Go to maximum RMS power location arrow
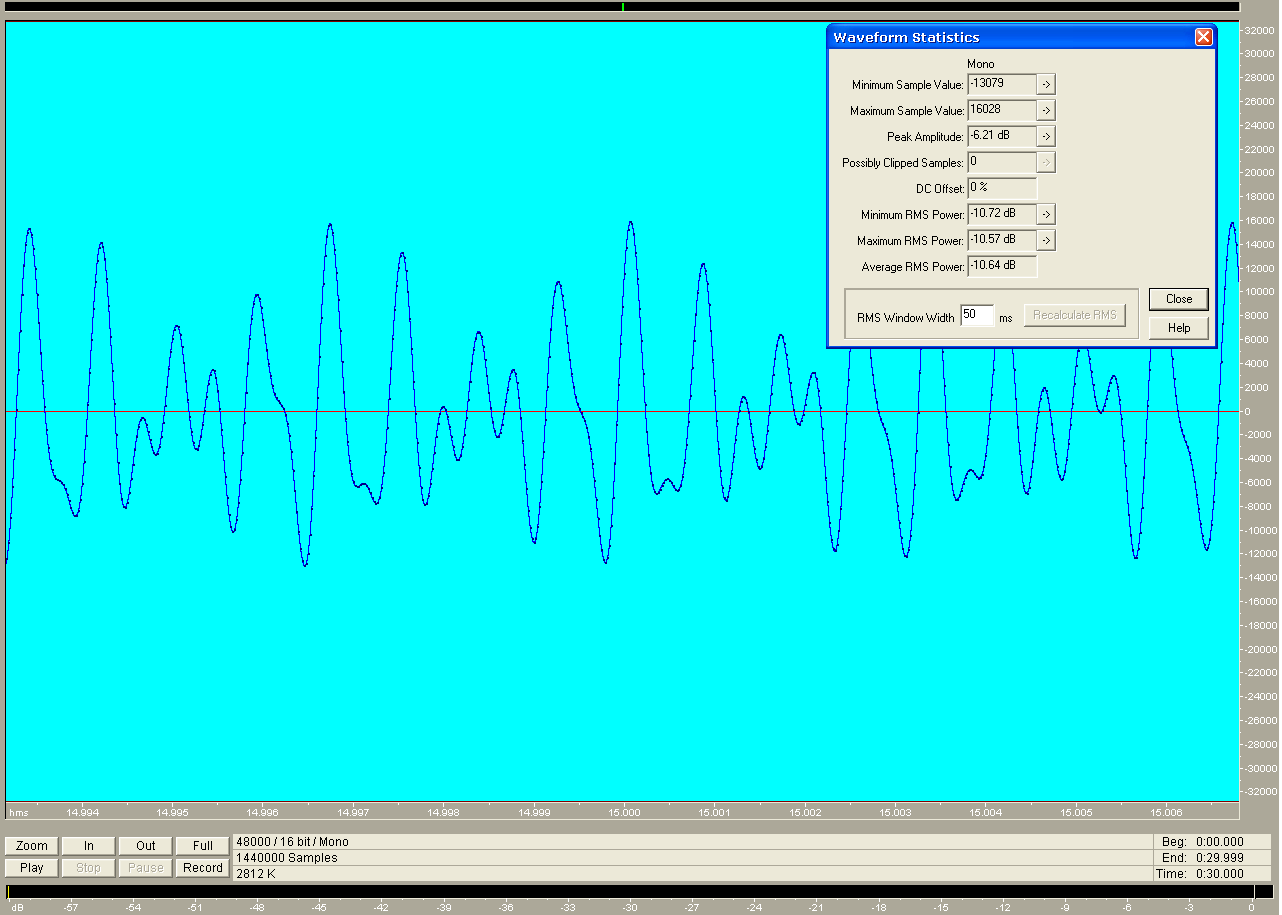This screenshot has width=1282, height=915. point(1046,240)
